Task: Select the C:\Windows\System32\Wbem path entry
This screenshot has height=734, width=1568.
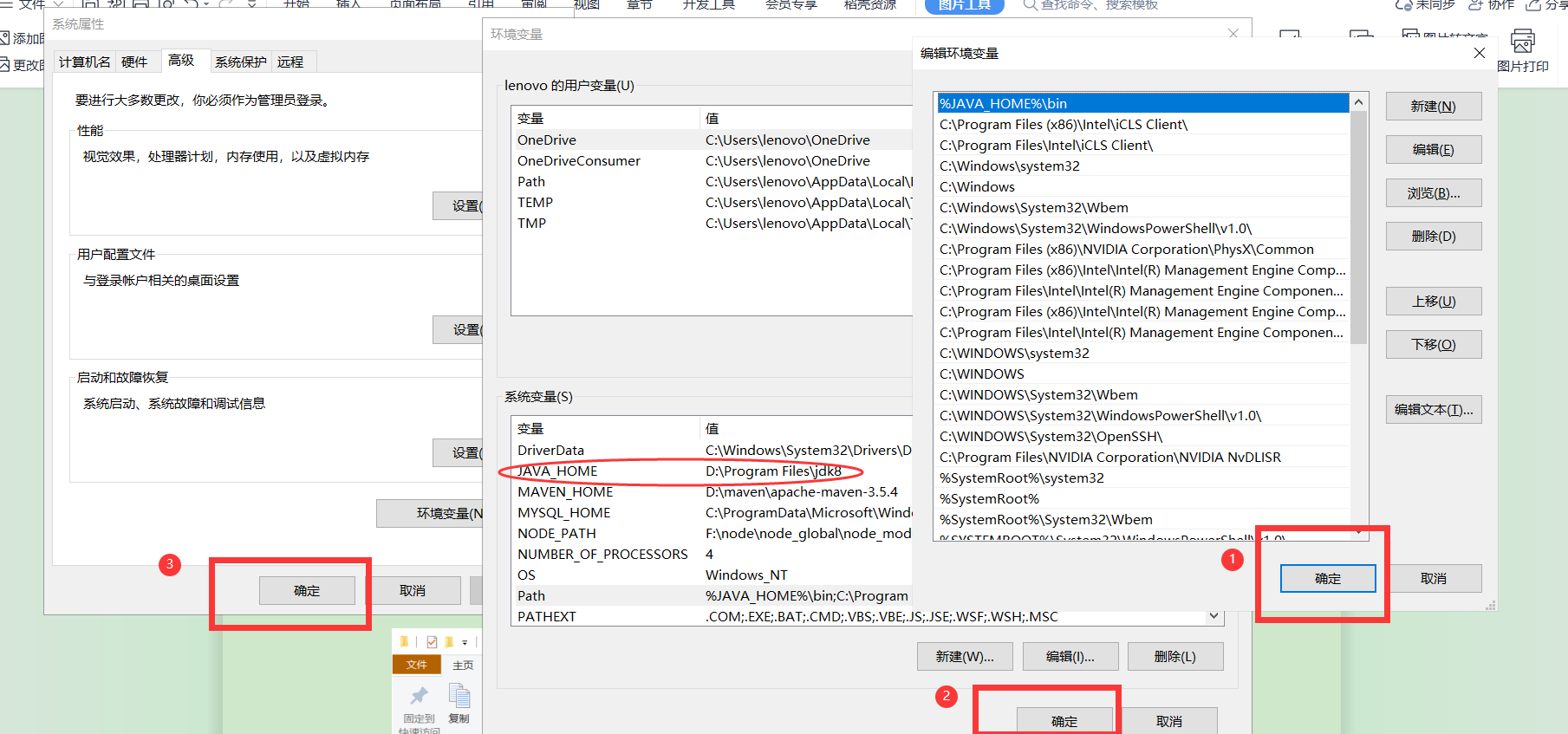Action: (x=1142, y=207)
